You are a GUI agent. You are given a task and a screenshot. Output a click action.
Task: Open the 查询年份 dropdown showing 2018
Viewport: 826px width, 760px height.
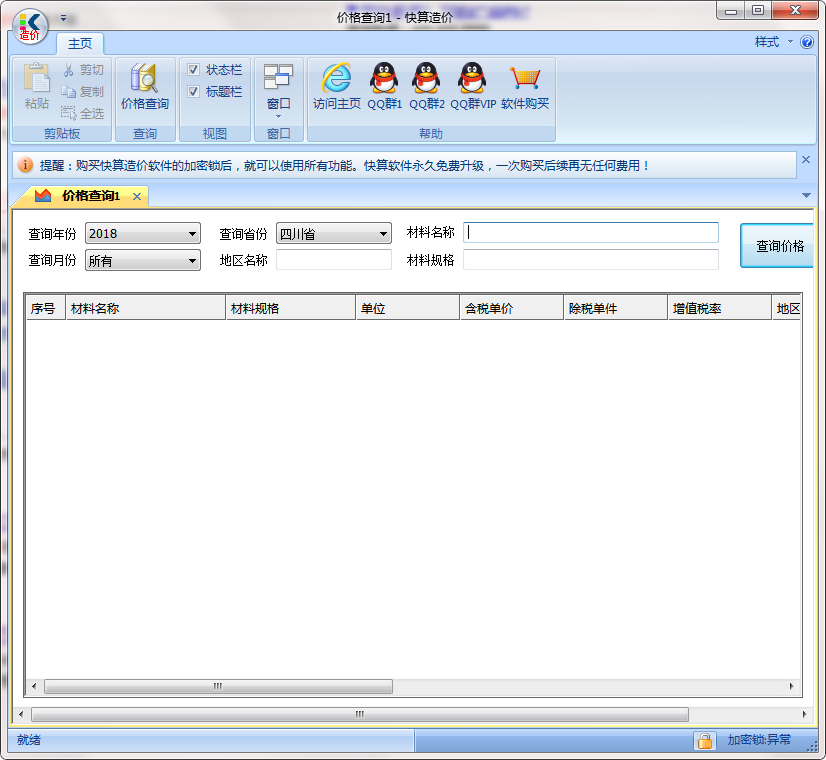point(143,233)
